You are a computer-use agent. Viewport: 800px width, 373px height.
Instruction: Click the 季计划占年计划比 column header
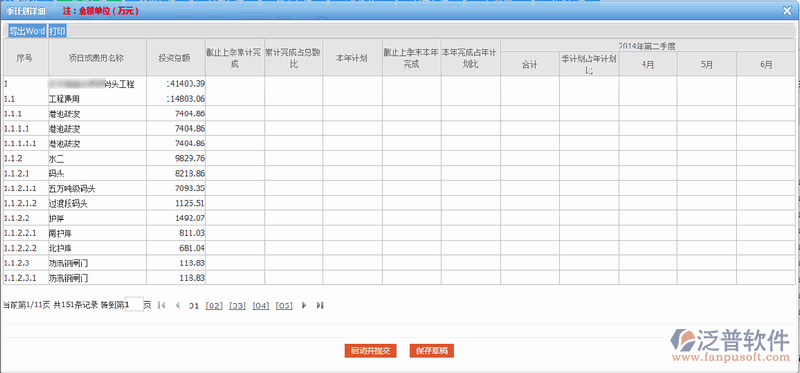point(589,64)
